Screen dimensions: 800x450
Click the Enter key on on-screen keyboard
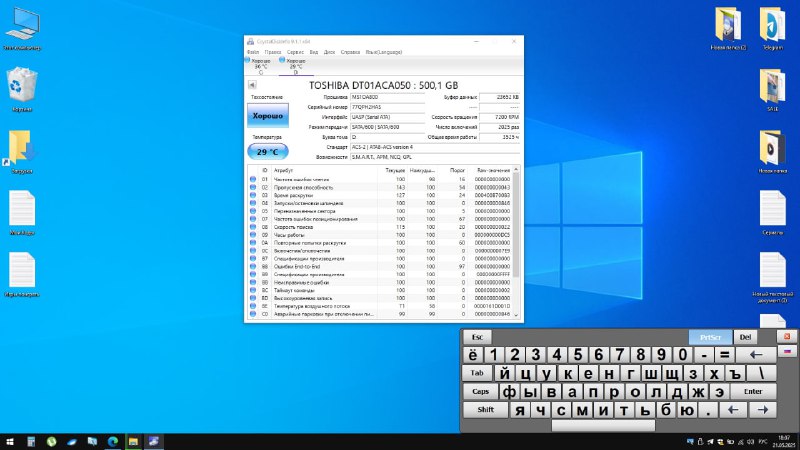(x=753, y=391)
